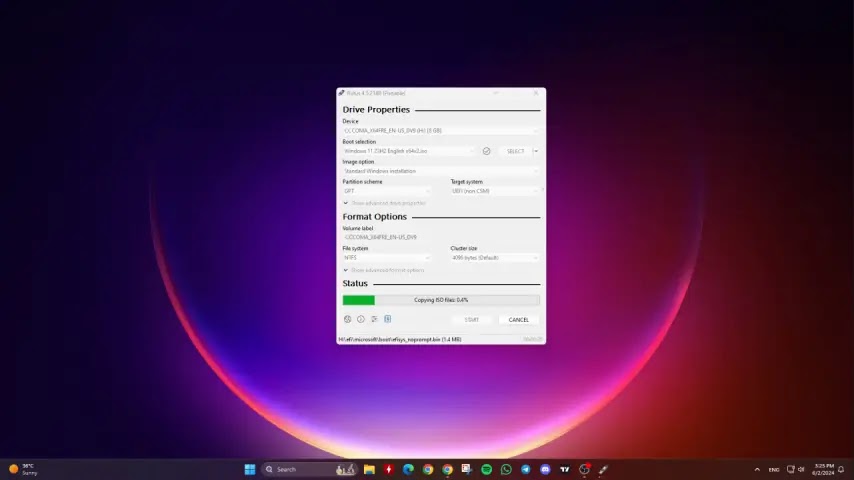
Task: Open the taskbar app with red notification badge
Action: [x=584, y=469]
